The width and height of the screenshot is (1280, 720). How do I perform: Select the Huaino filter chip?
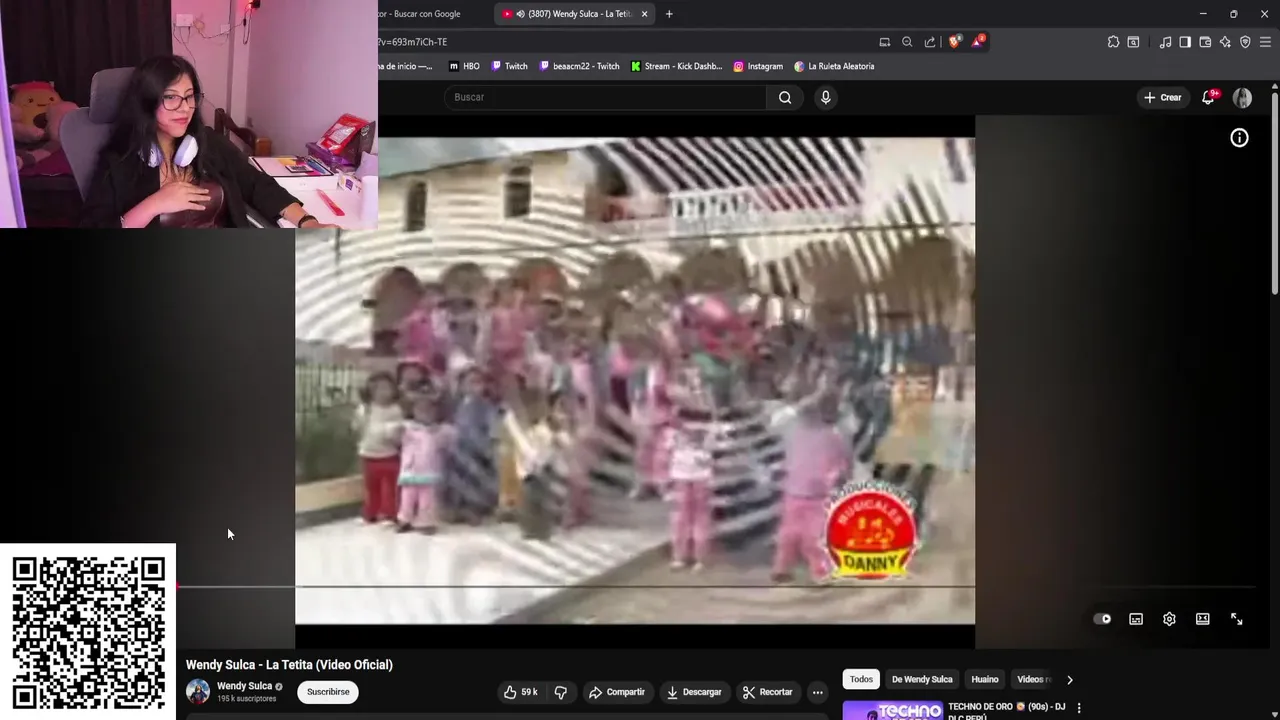click(x=985, y=680)
